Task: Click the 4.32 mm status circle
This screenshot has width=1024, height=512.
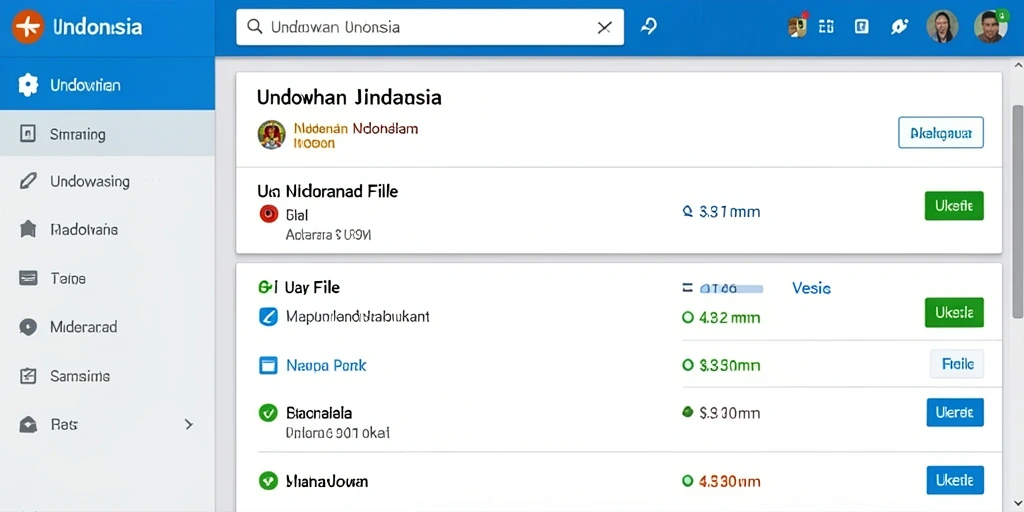Action: pyautogui.click(x=687, y=317)
